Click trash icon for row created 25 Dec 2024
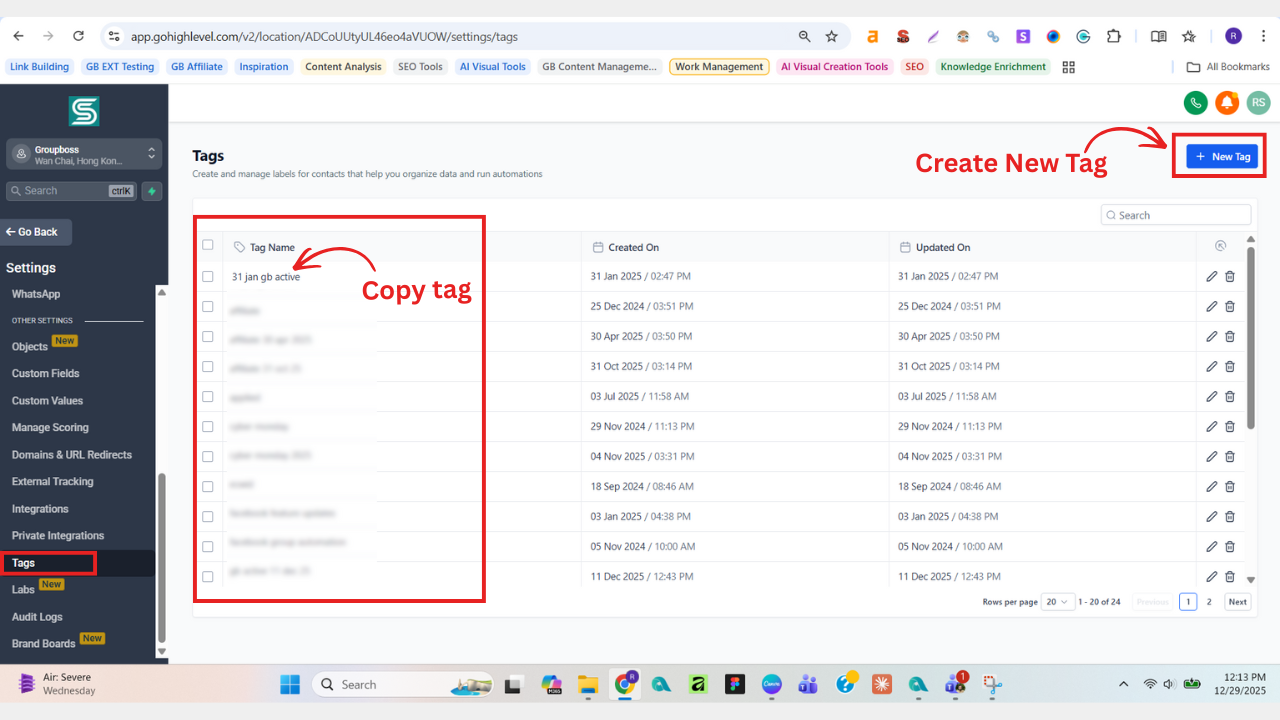 click(x=1230, y=307)
